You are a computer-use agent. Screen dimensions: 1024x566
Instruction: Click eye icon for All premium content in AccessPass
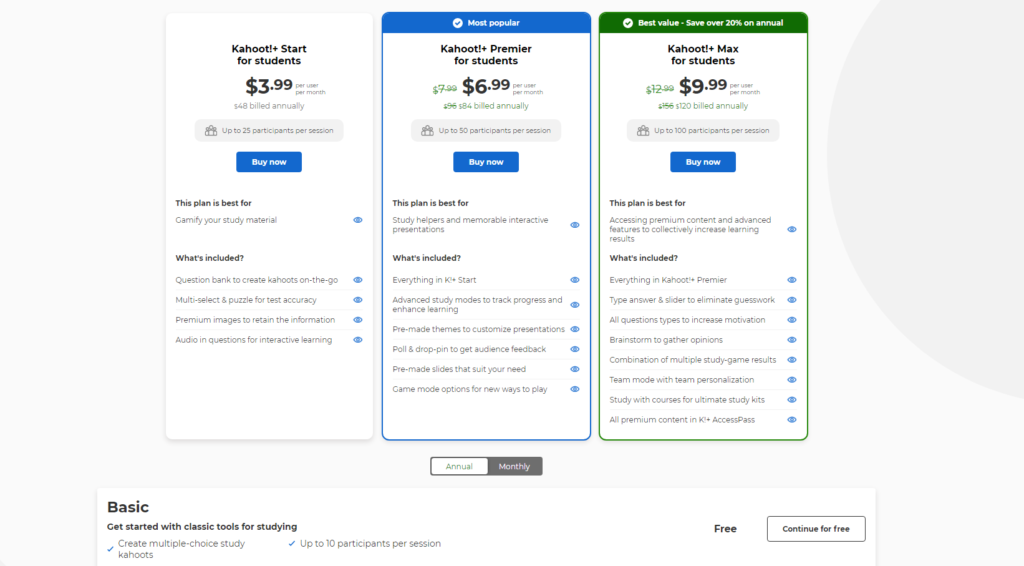792,420
